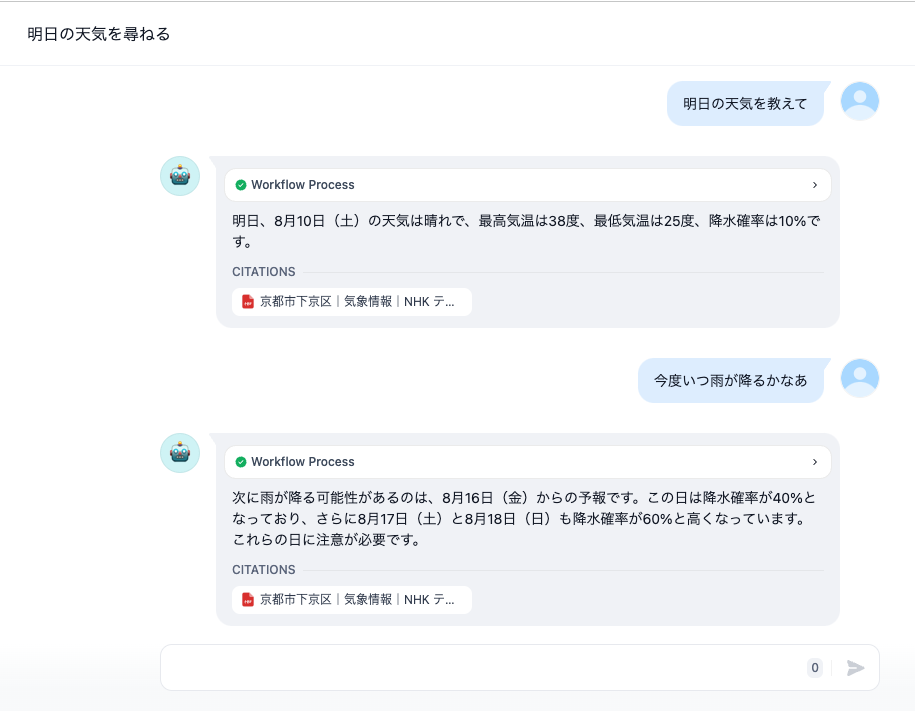The width and height of the screenshot is (915, 711).
Task: Expand the first Workflow Process chevron
Action: [x=815, y=185]
